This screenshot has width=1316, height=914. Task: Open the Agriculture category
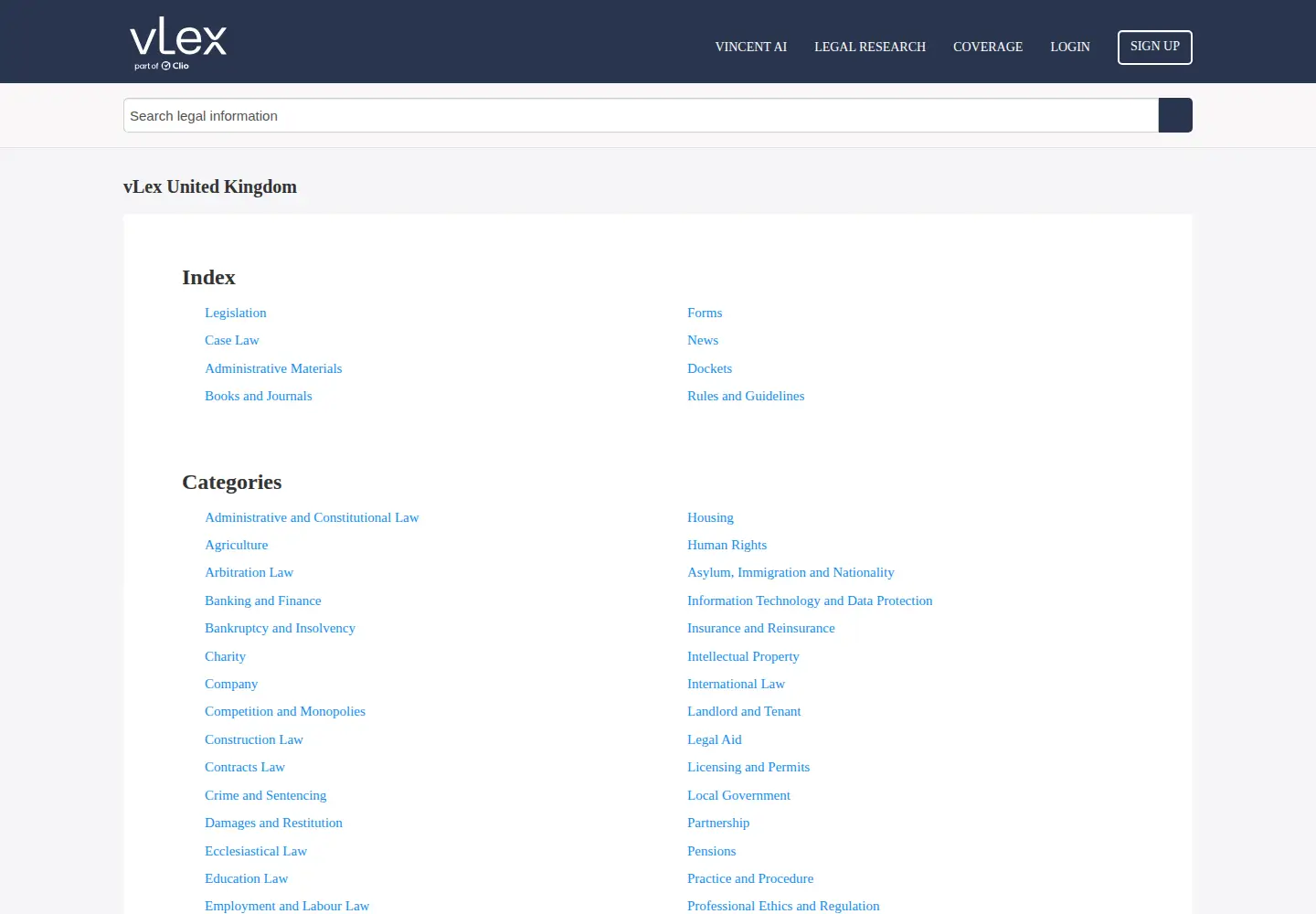(x=237, y=545)
